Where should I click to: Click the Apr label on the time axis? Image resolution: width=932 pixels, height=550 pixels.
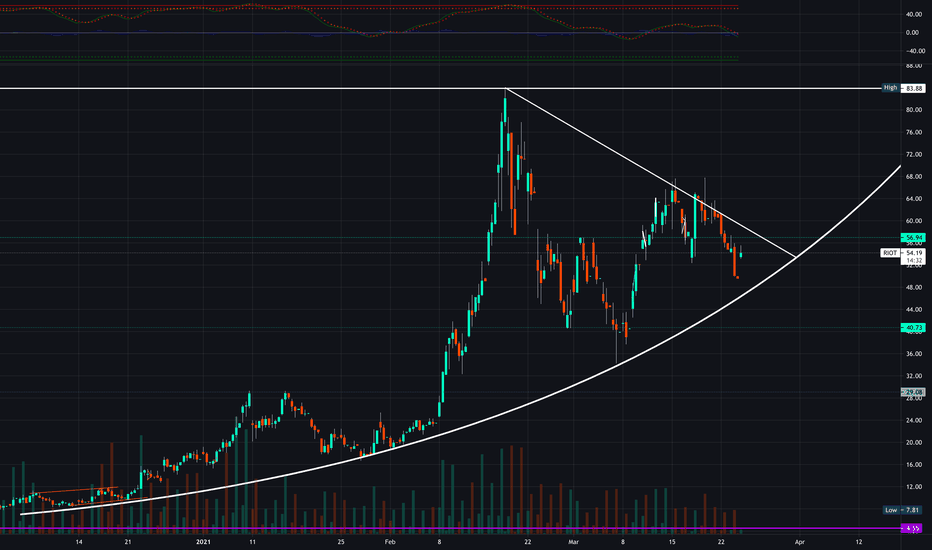pyautogui.click(x=799, y=542)
